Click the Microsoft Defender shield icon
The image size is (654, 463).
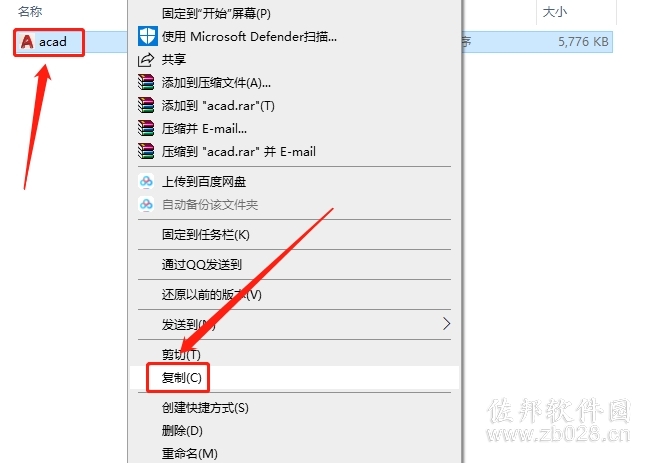pyautogui.click(x=147, y=36)
